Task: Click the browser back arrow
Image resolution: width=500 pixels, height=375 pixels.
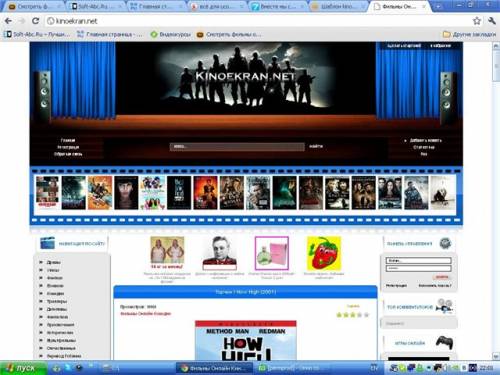Action: 8,21
